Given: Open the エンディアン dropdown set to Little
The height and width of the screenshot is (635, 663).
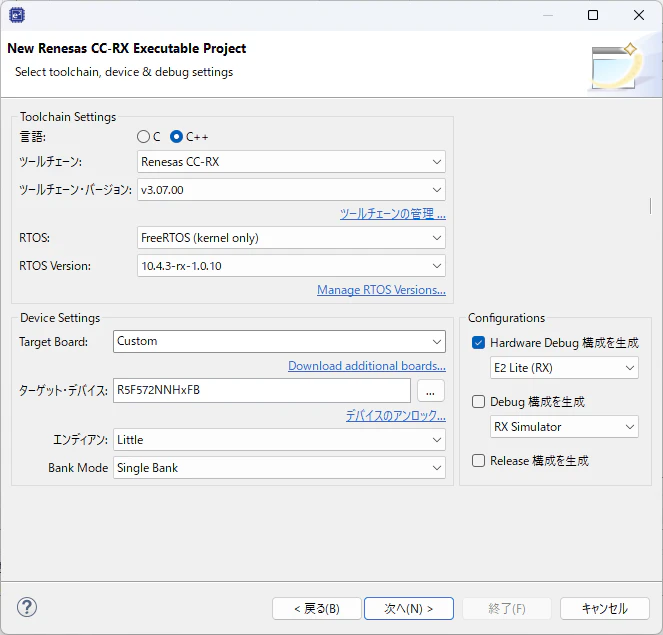Looking at the screenshot, I should click(x=279, y=440).
